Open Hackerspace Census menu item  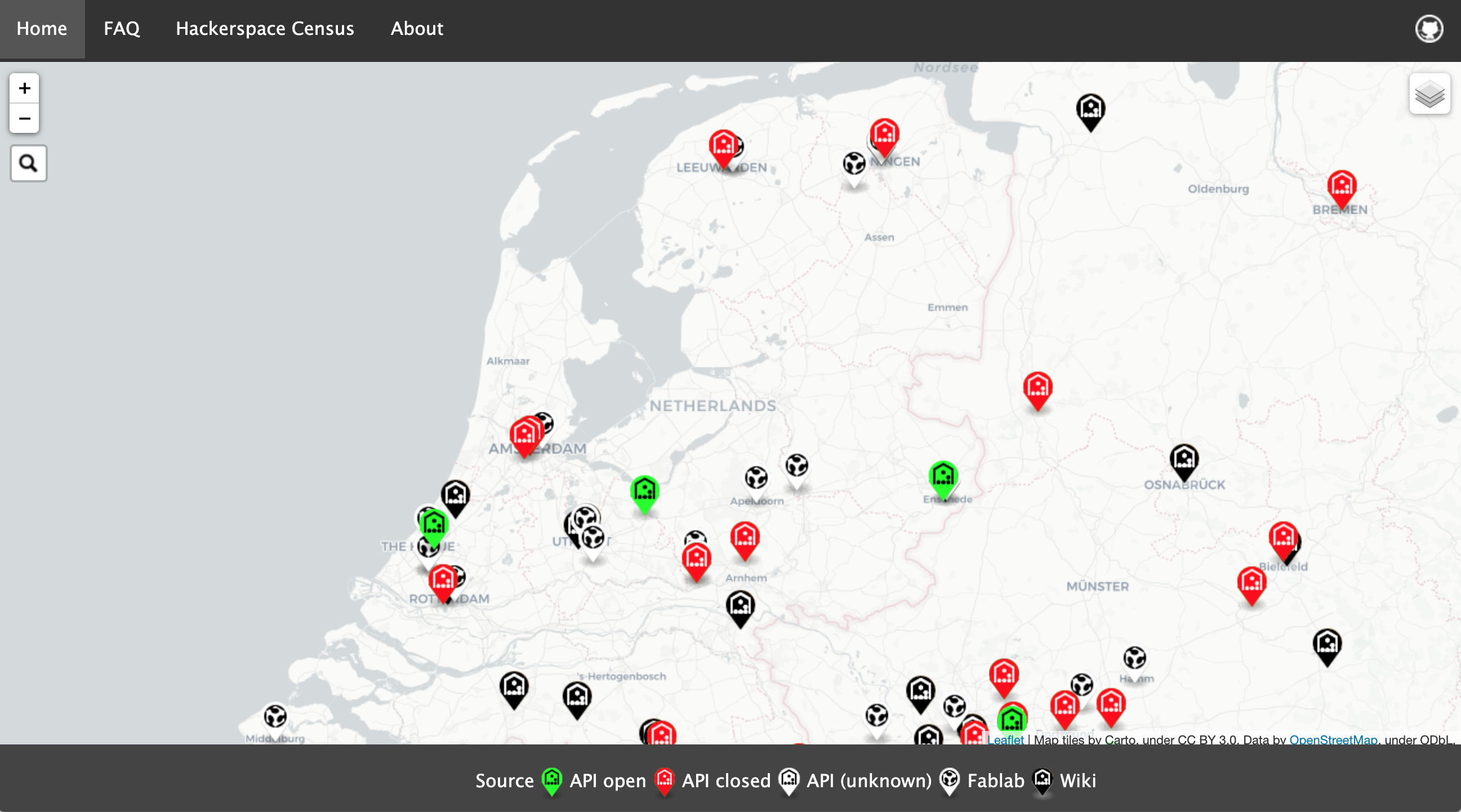coord(265,28)
